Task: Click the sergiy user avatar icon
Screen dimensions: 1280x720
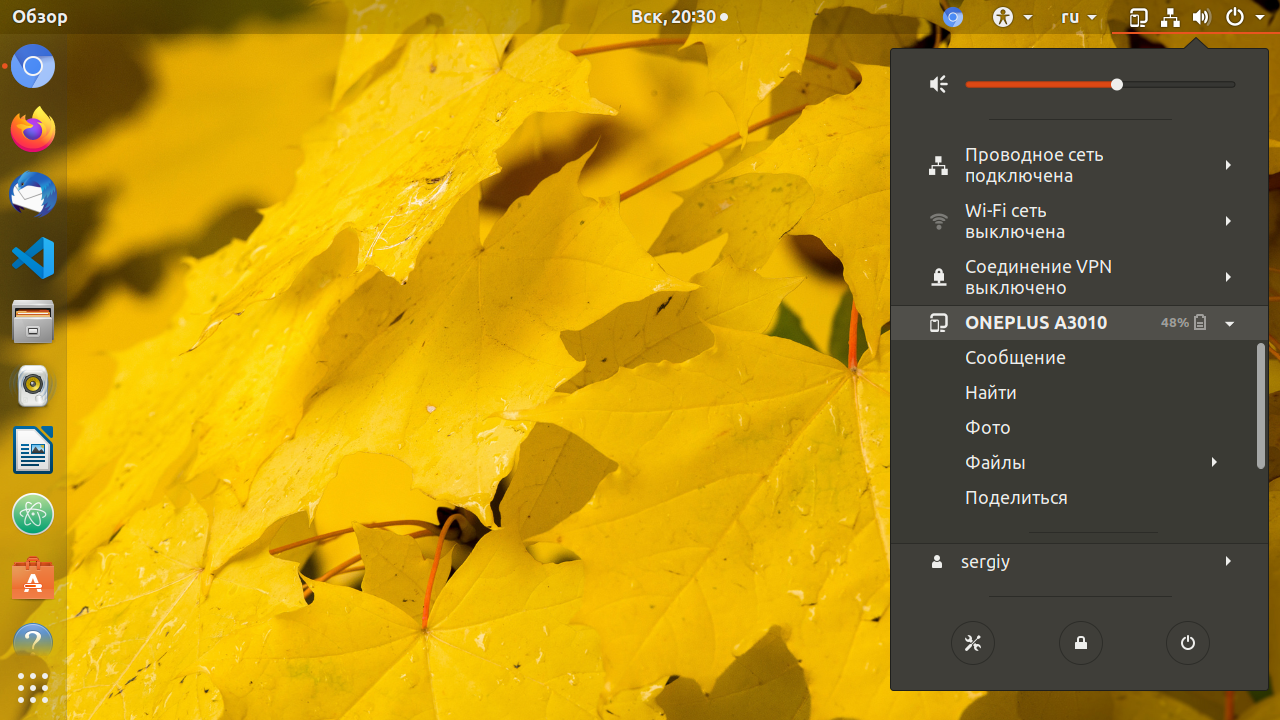Action: click(x=937, y=563)
